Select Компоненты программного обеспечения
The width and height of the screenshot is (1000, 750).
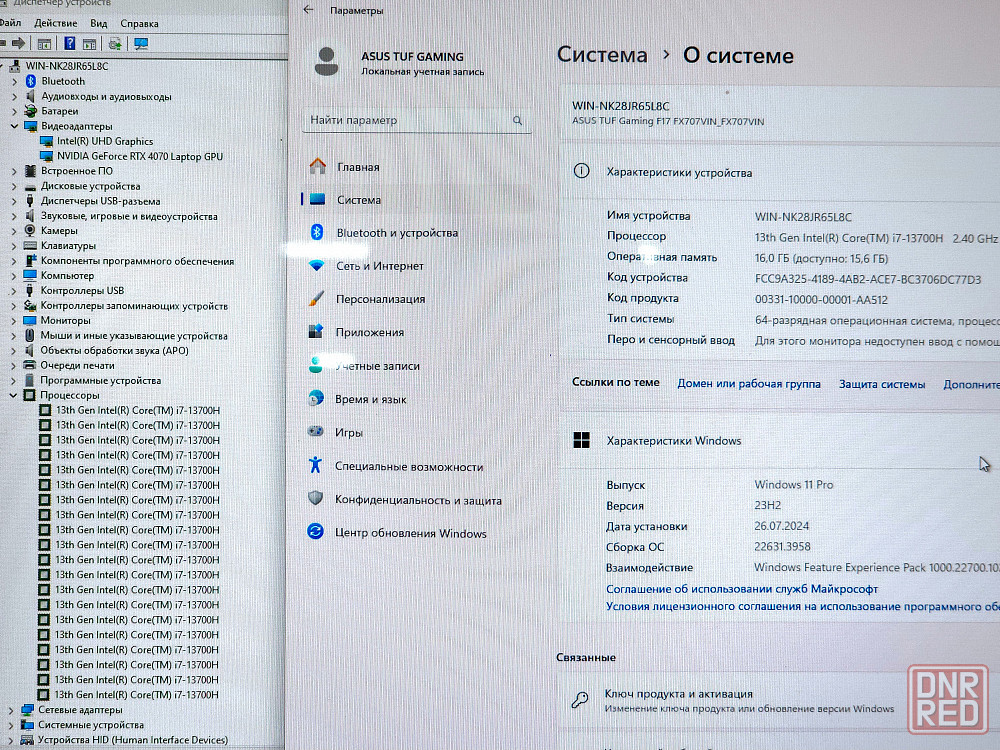(137, 261)
